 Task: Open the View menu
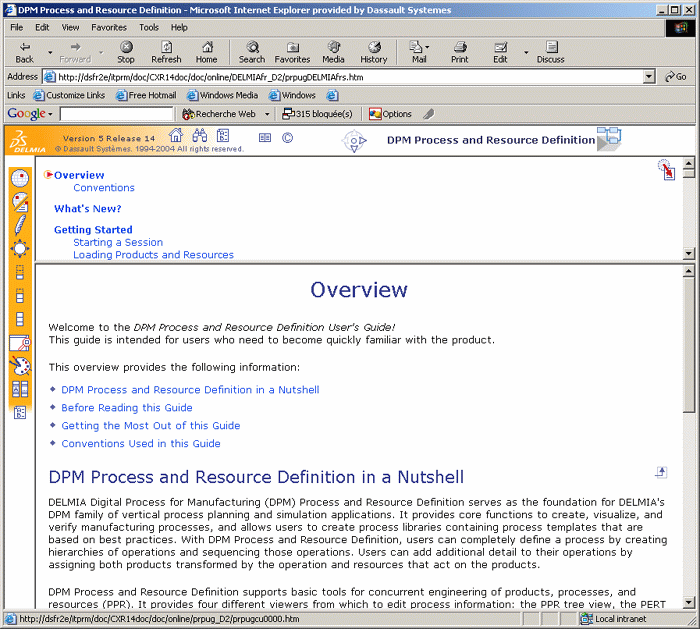[x=70, y=27]
